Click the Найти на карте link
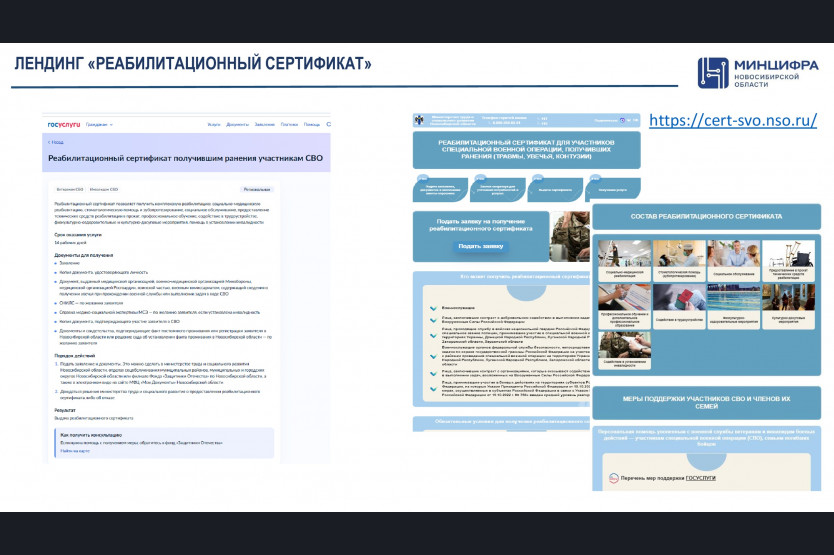The height and width of the screenshot is (555, 834). coord(76,451)
